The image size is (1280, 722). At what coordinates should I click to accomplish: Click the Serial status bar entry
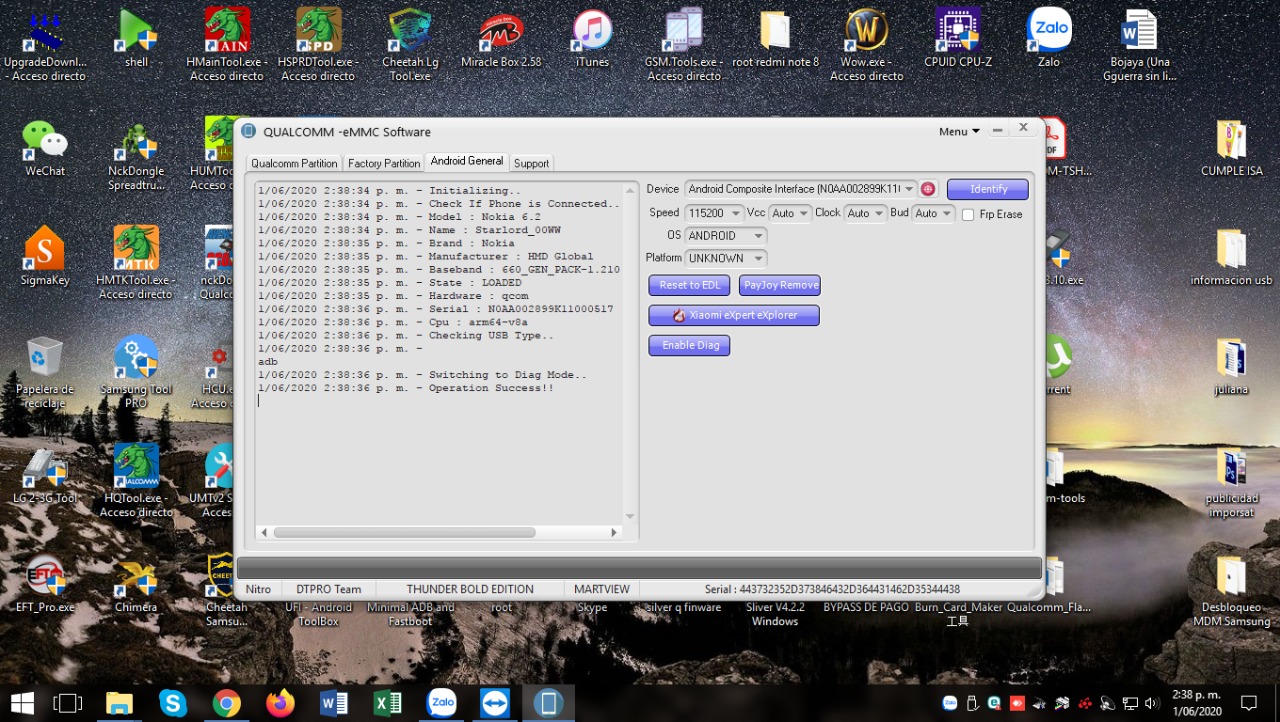(832, 589)
